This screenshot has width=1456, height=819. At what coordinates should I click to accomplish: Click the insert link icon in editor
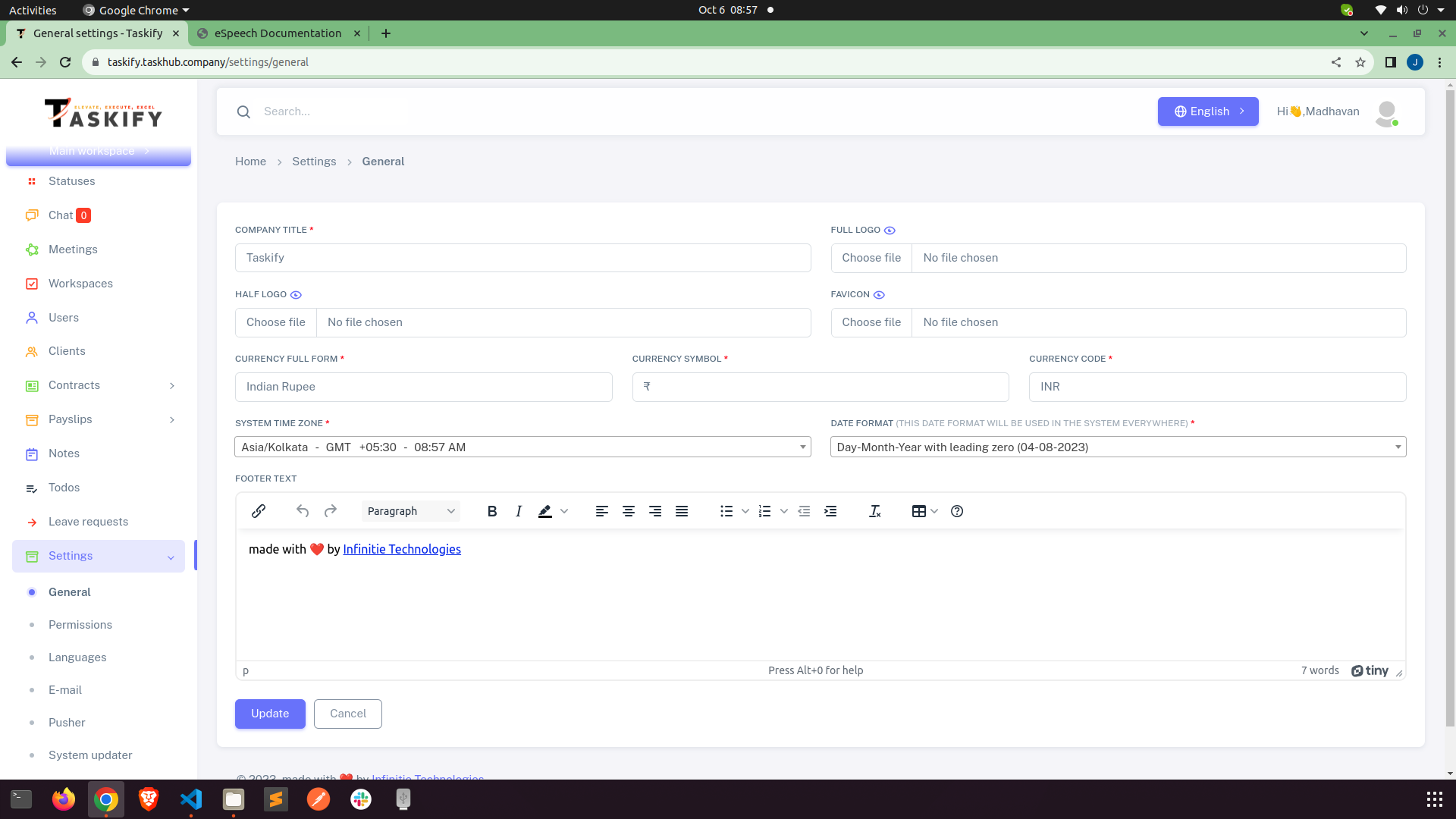[259, 511]
